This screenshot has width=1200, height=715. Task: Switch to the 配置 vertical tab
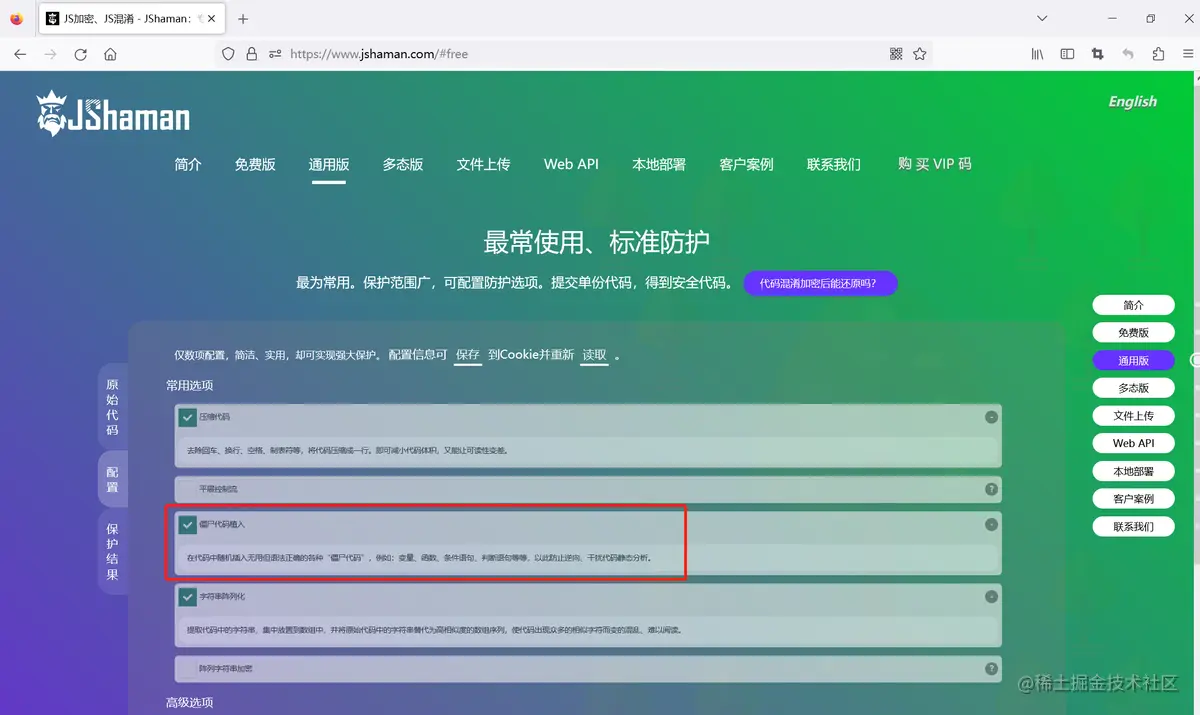click(x=112, y=479)
